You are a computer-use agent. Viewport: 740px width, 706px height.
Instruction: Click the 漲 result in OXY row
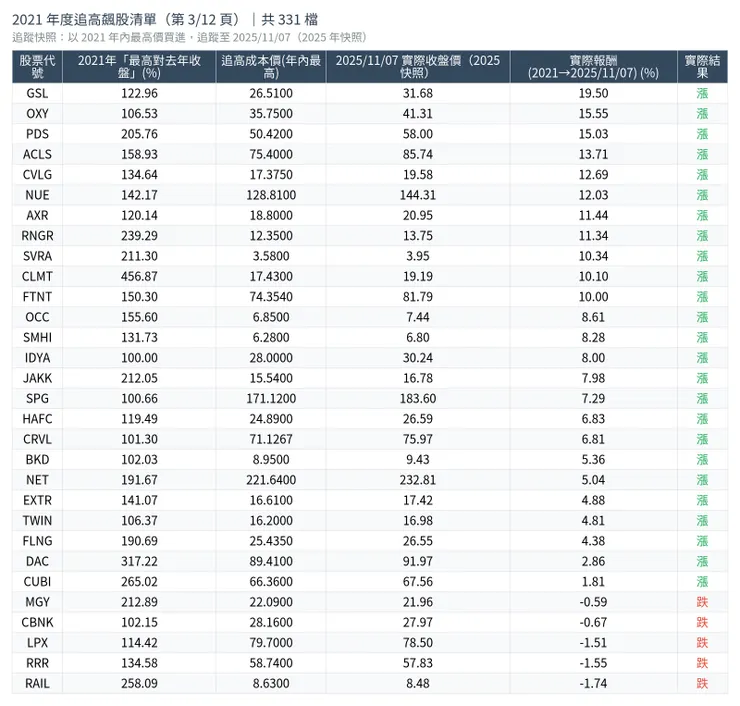[702, 114]
